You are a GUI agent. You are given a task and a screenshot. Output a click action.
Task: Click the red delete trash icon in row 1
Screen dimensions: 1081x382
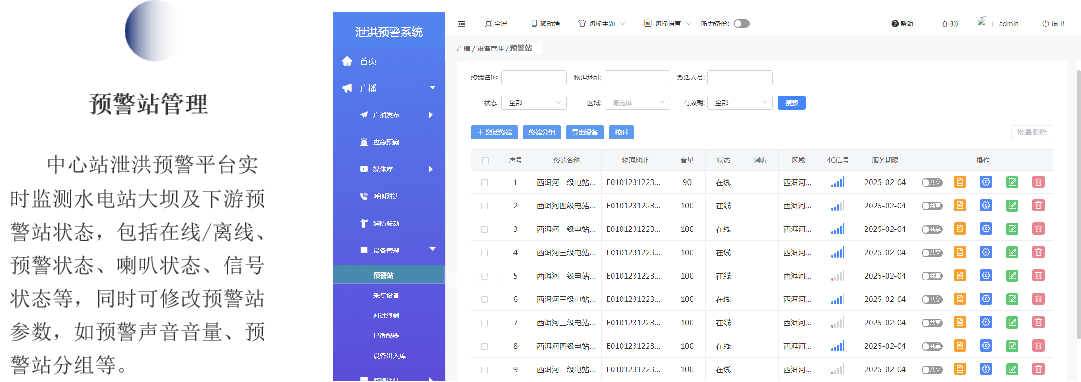(x=1038, y=182)
